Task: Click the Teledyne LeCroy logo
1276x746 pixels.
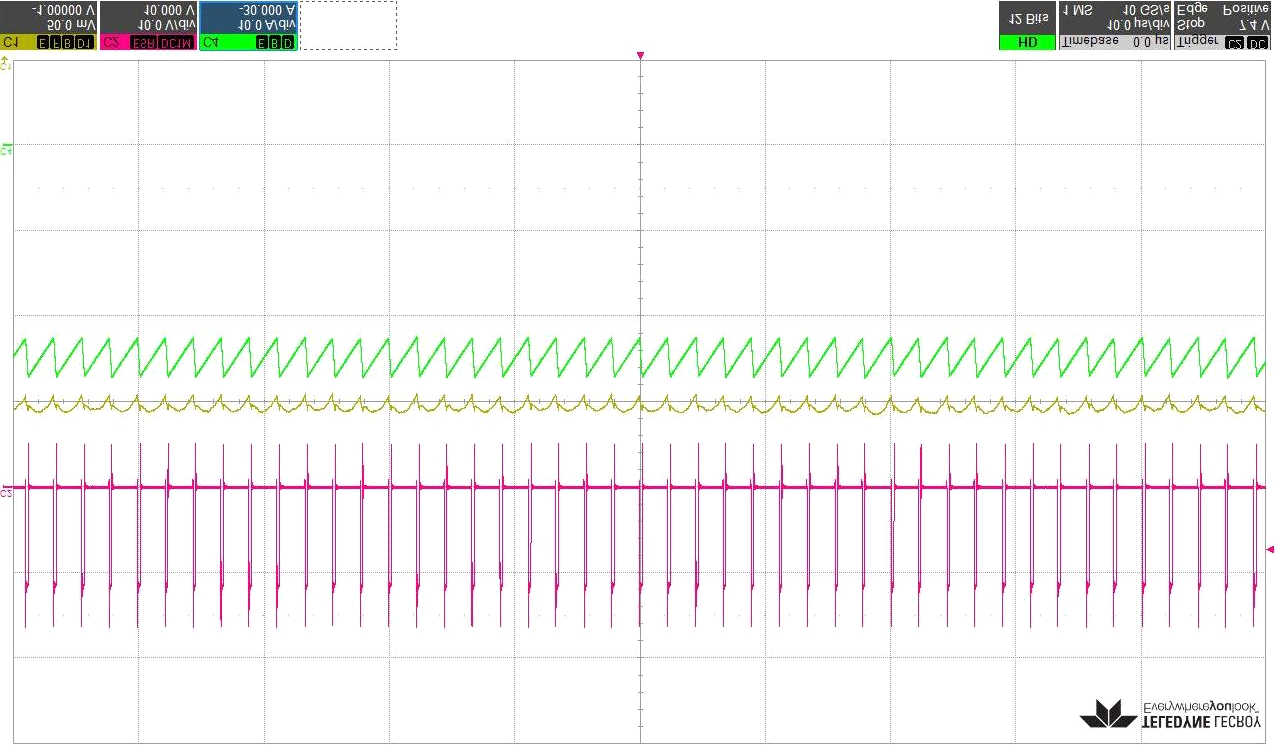Action: coord(1170,712)
